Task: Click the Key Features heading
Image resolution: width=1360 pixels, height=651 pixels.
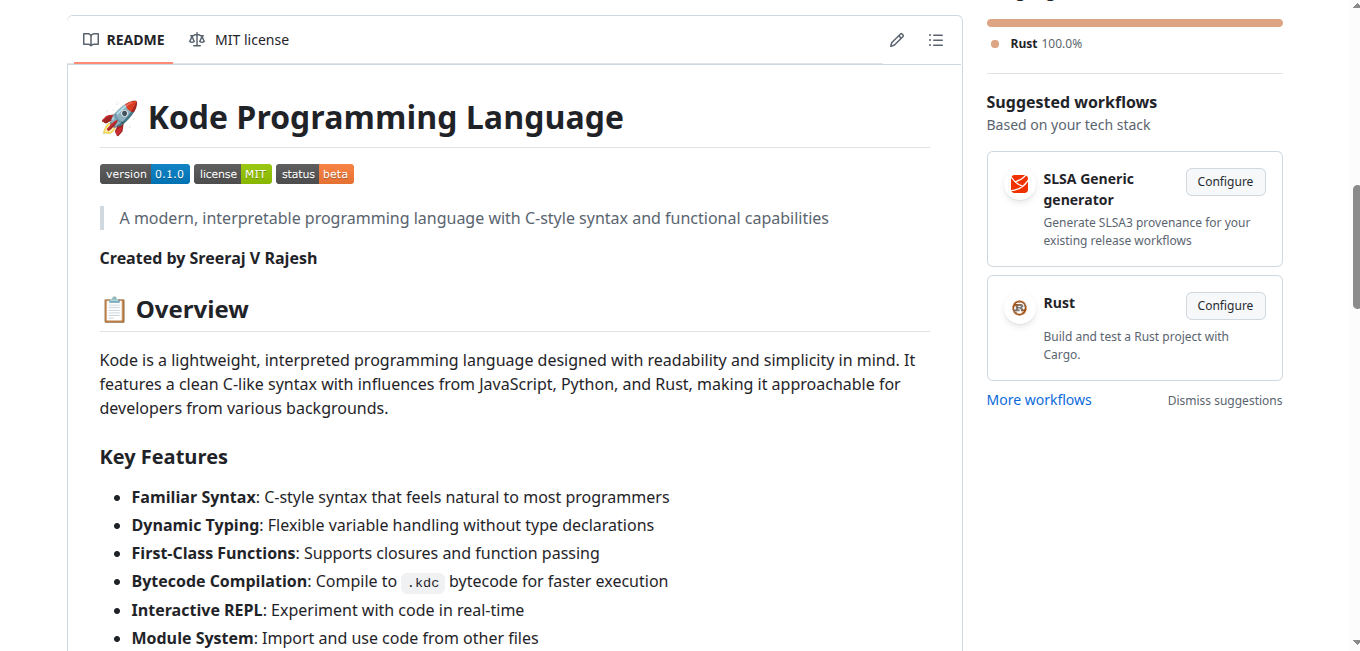Action: click(x=164, y=457)
